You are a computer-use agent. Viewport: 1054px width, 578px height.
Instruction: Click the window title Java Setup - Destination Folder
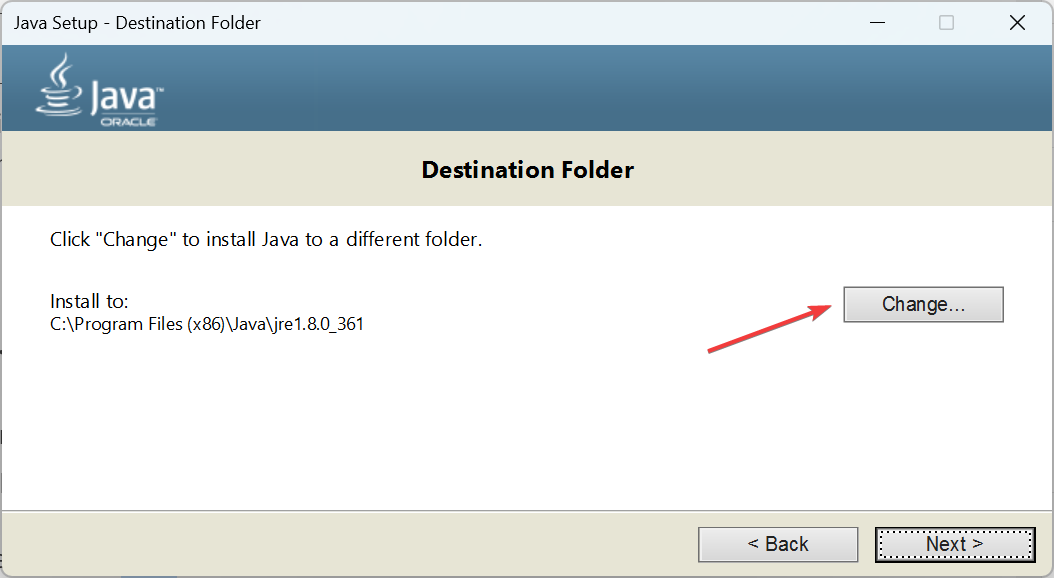pyautogui.click(x=137, y=23)
